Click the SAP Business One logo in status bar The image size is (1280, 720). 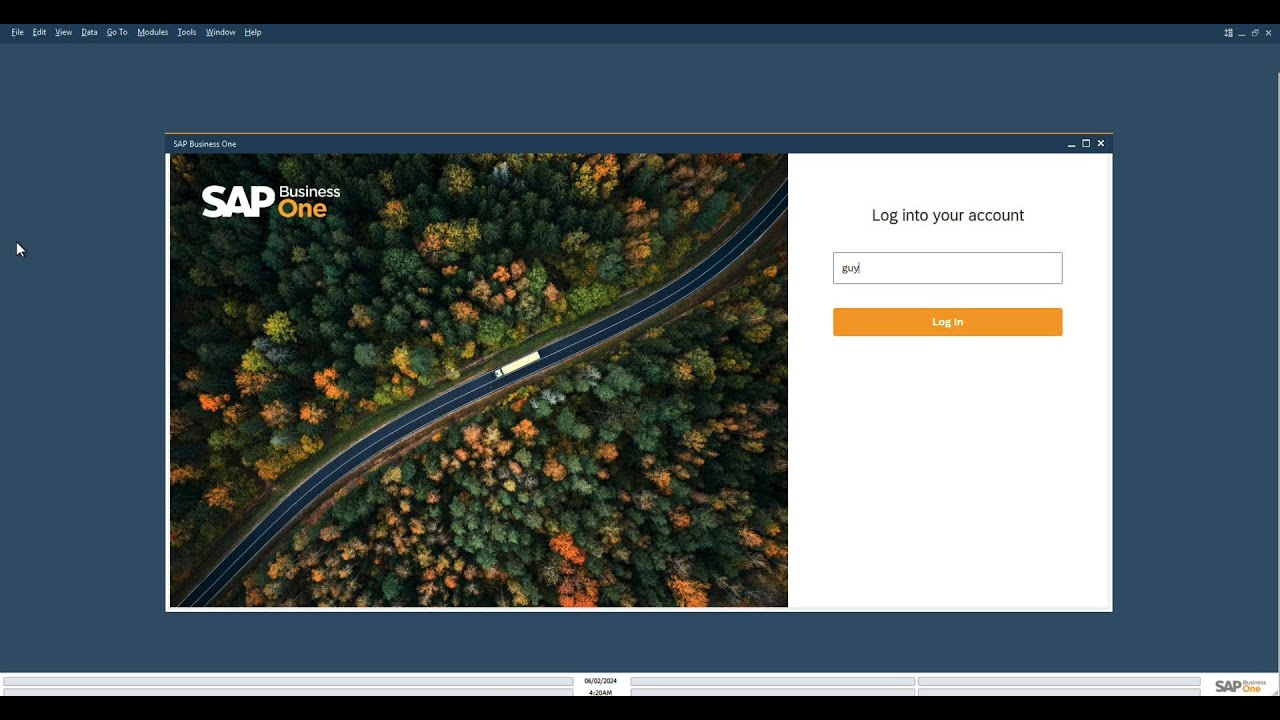coord(1240,686)
